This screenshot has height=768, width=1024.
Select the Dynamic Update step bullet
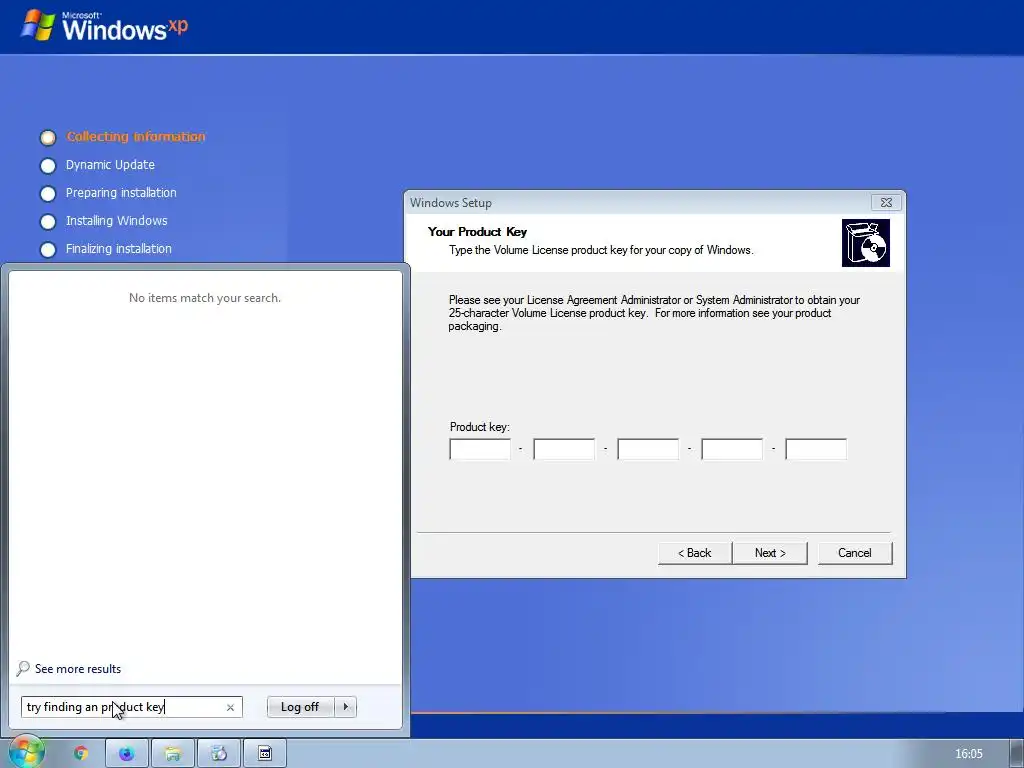click(48, 166)
